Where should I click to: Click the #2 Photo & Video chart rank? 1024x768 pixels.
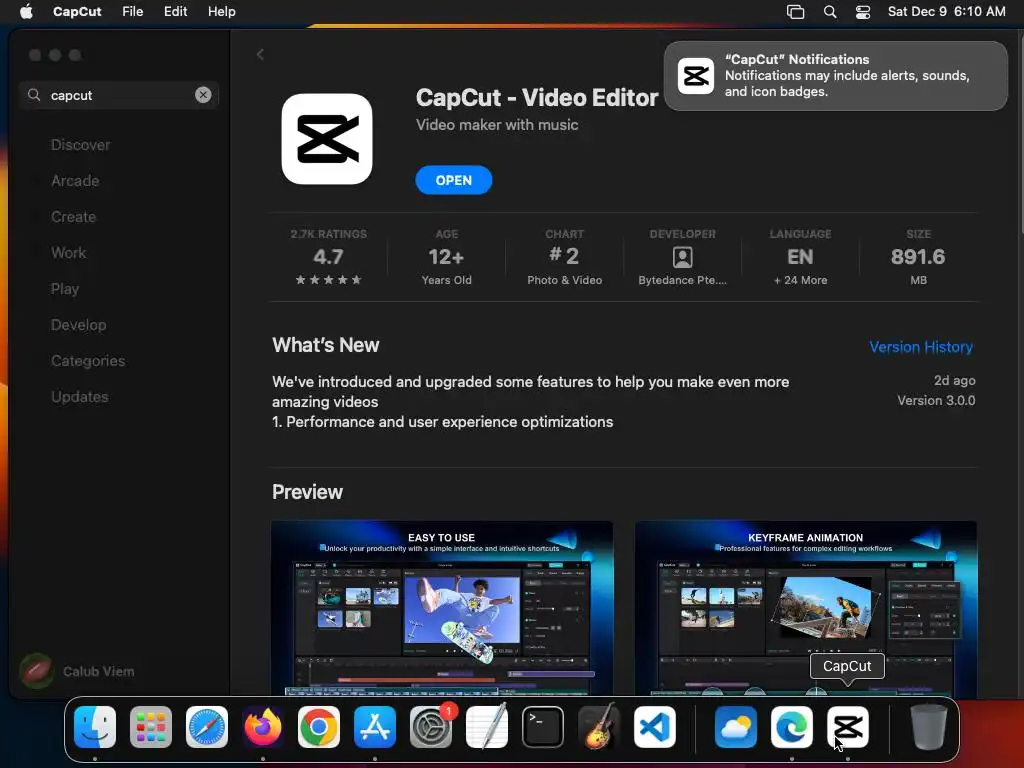click(x=565, y=257)
